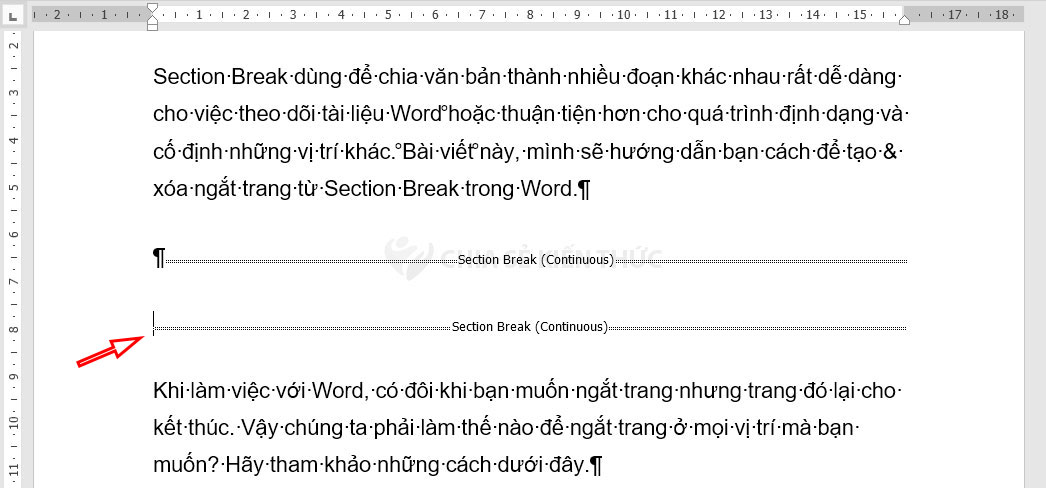The height and width of the screenshot is (488, 1046).
Task: Click the second Section Break (Continuous) line
Action: tap(530, 327)
